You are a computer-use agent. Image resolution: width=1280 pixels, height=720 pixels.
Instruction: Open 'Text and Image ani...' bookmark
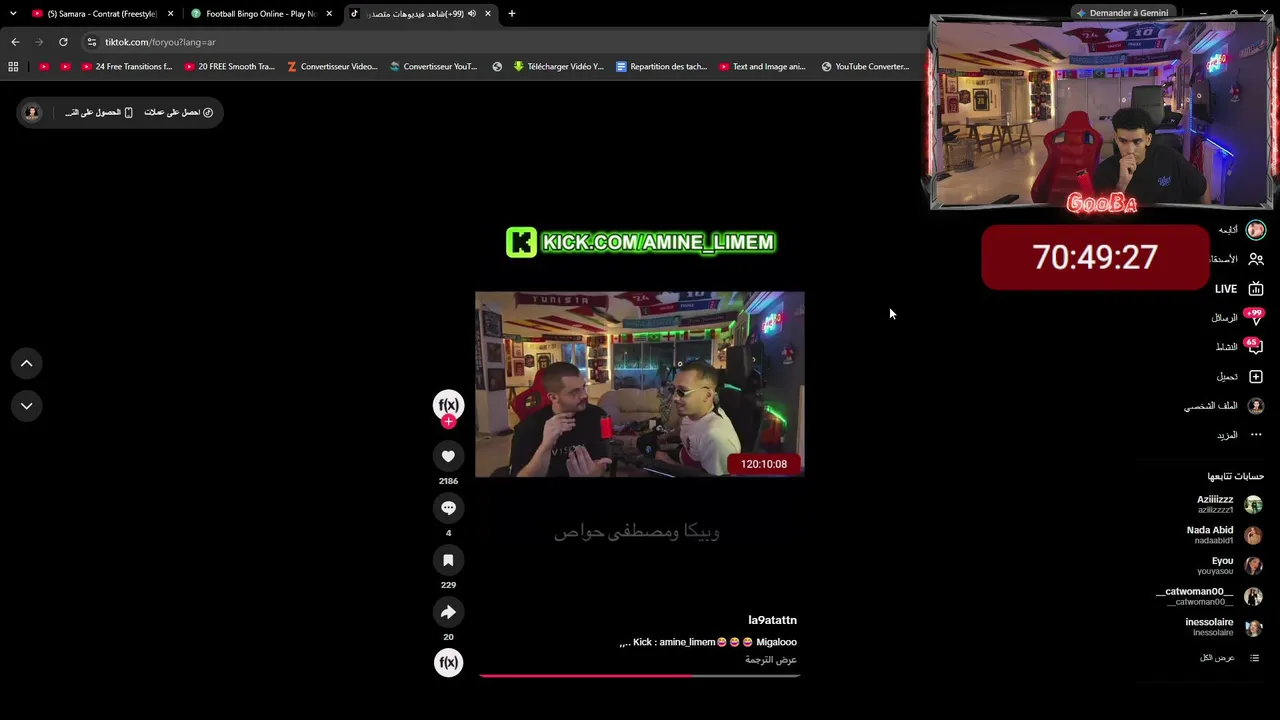point(762,67)
